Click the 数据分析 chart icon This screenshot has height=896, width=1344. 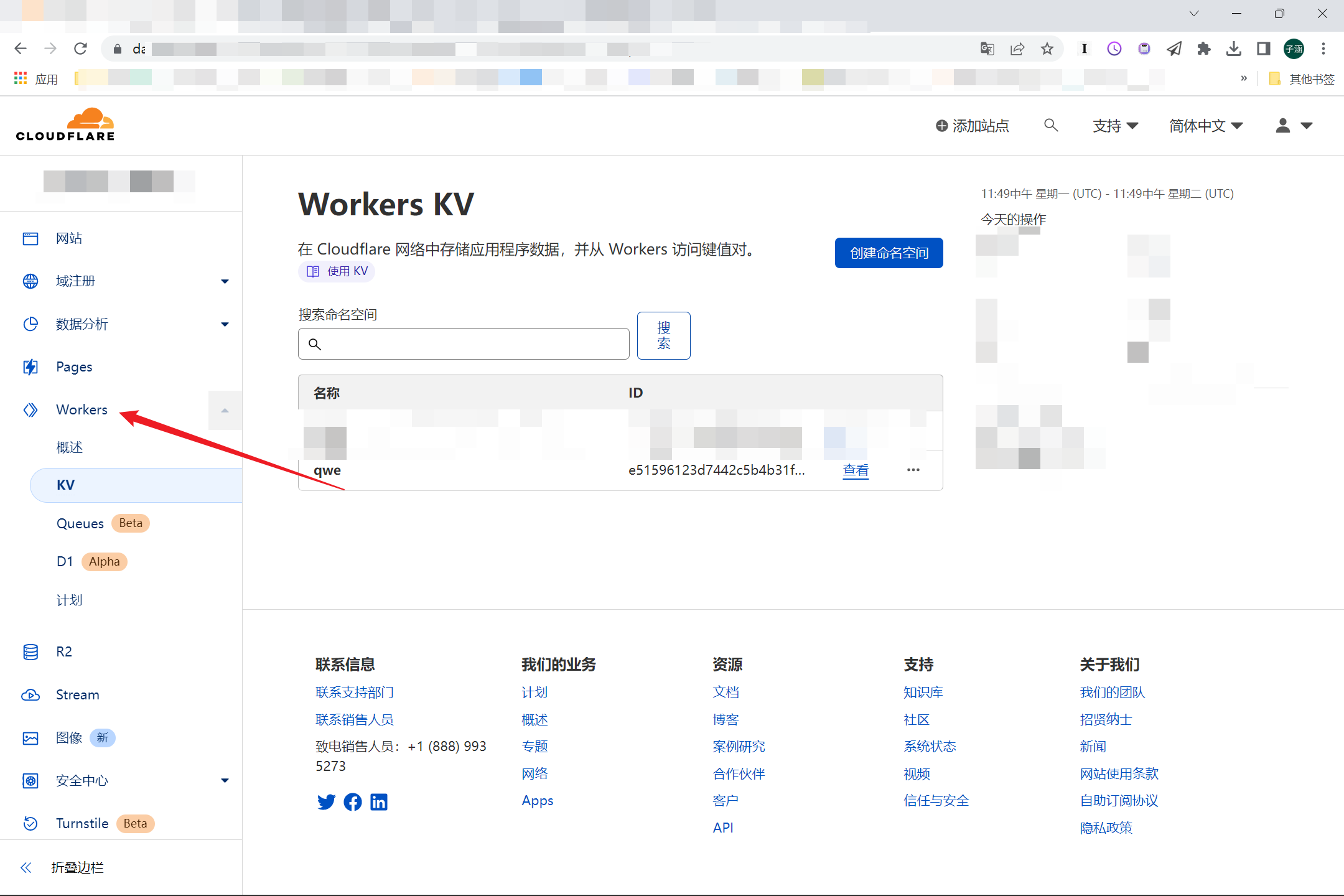30,324
